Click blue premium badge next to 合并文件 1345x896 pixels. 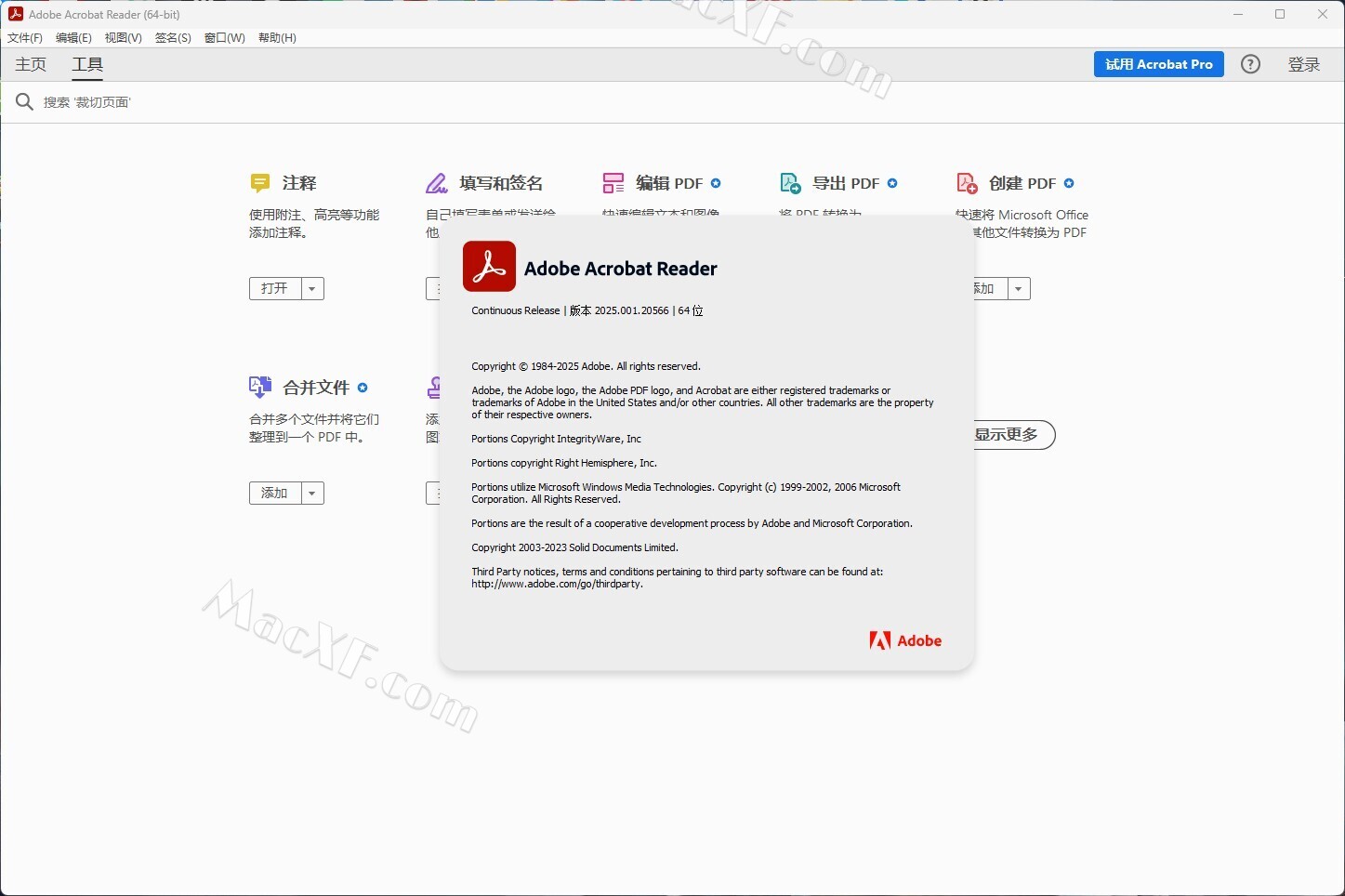click(363, 388)
